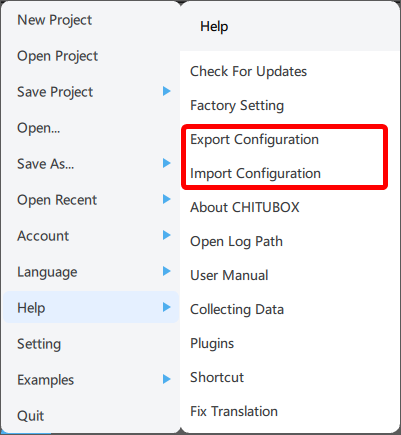Show the Language submenu via arrow
Viewport: 401px width, 435px height.
(167, 271)
